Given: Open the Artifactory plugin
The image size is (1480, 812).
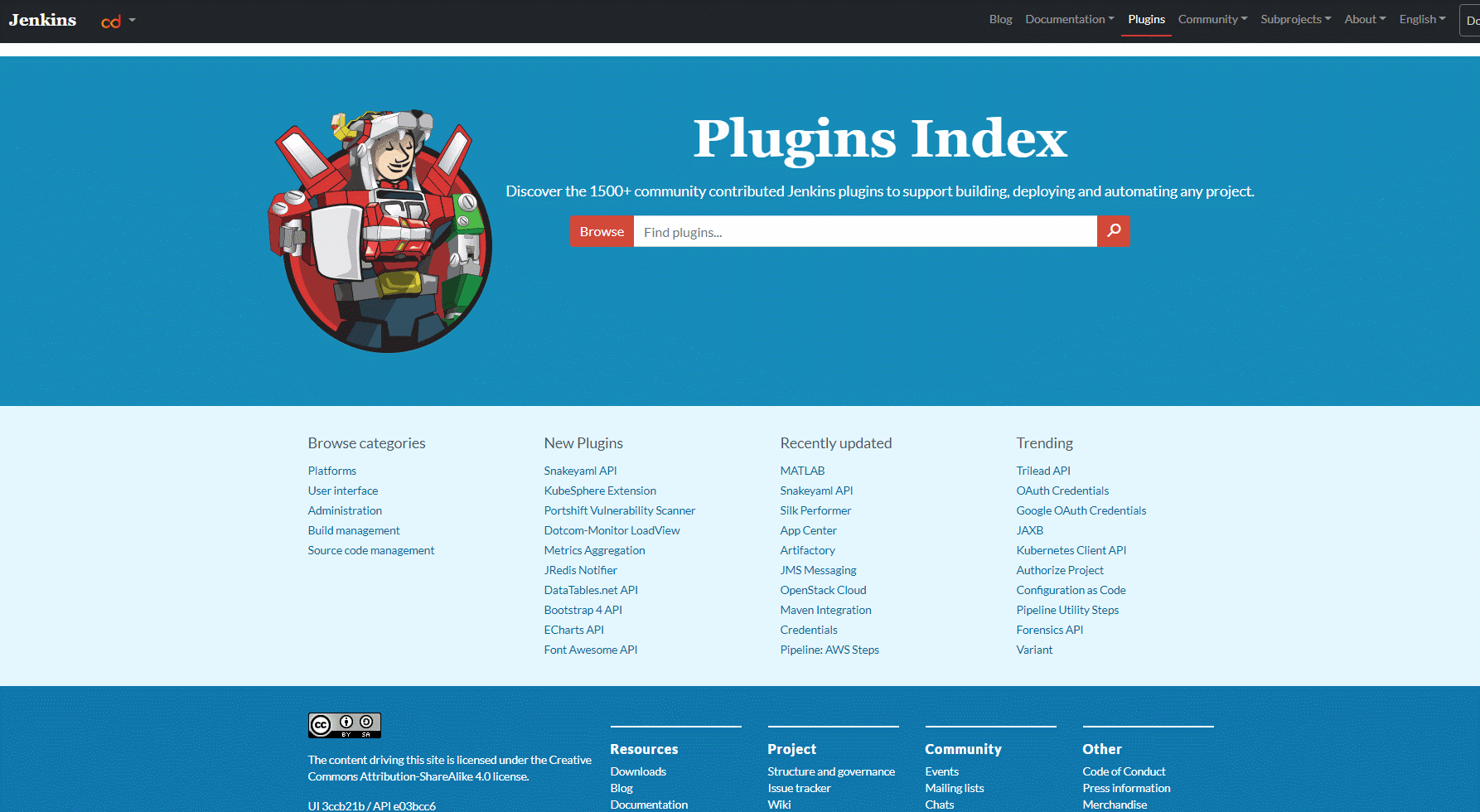Looking at the screenshot, I should click(807, 550).
